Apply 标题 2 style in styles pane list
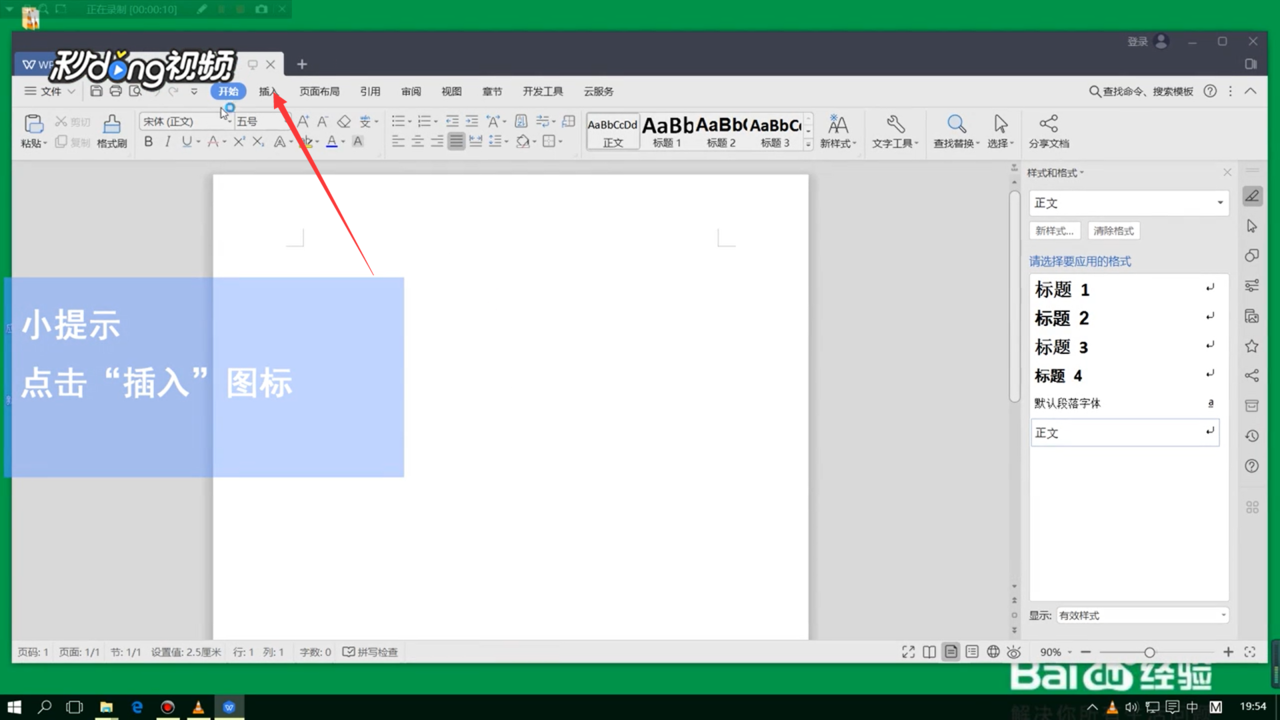 coord(1124,318)
